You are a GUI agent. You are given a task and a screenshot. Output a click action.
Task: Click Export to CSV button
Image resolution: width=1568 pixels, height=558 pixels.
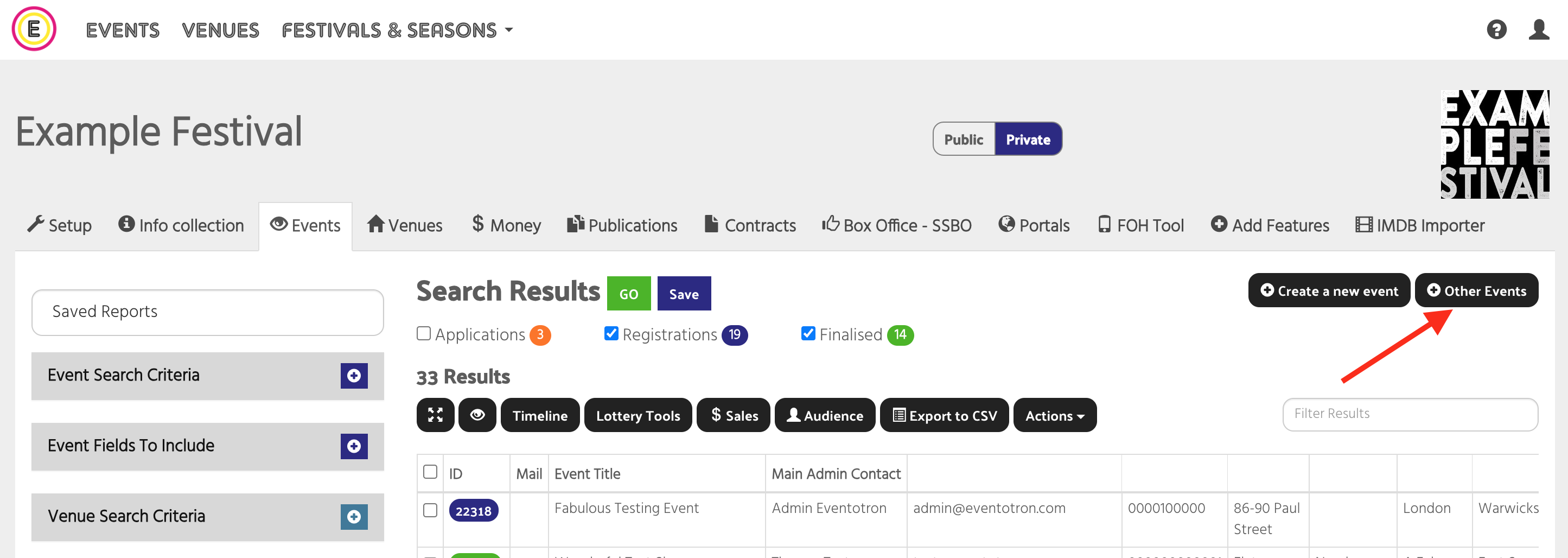pos(945,415)
